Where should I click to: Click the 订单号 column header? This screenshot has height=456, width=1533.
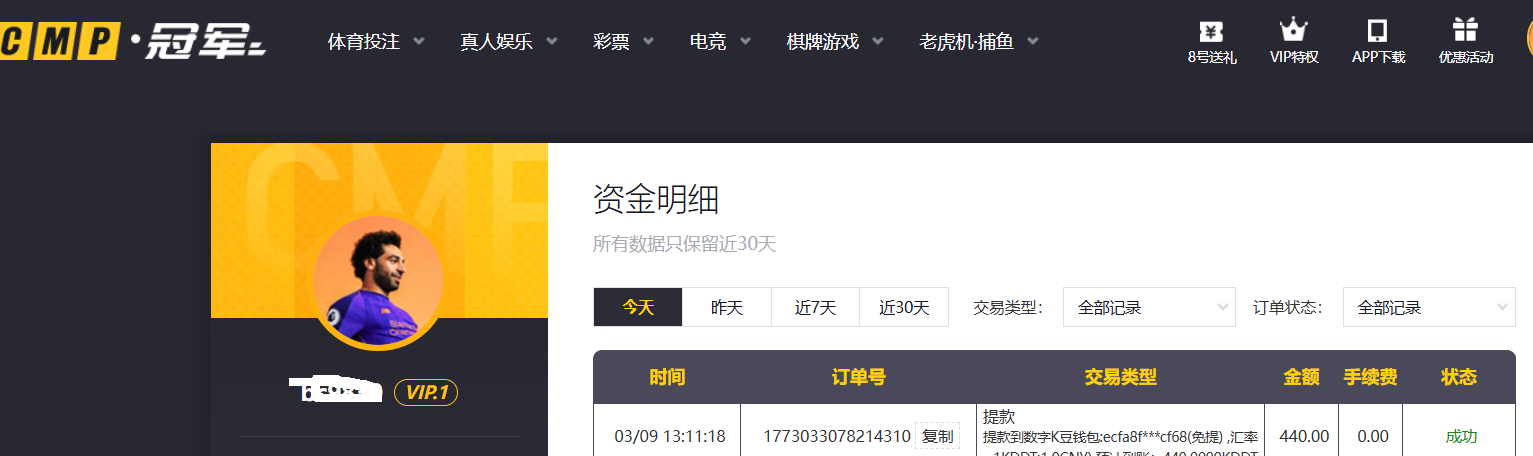point(859,377)
